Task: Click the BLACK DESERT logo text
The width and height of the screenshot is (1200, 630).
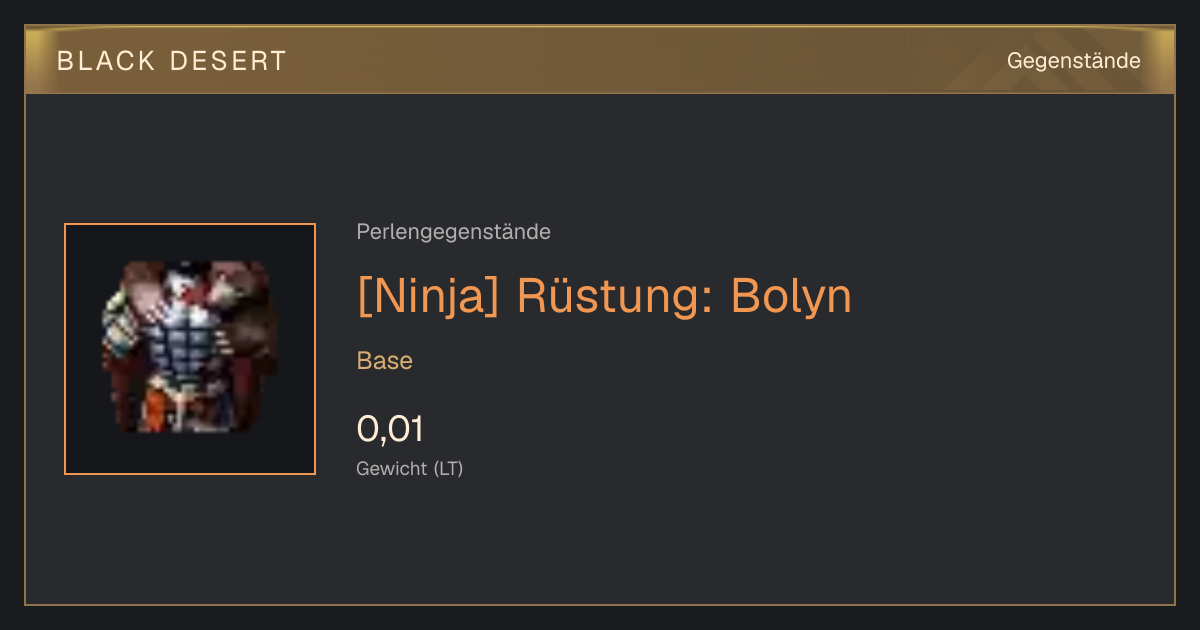Action: (x=172, y=61)
